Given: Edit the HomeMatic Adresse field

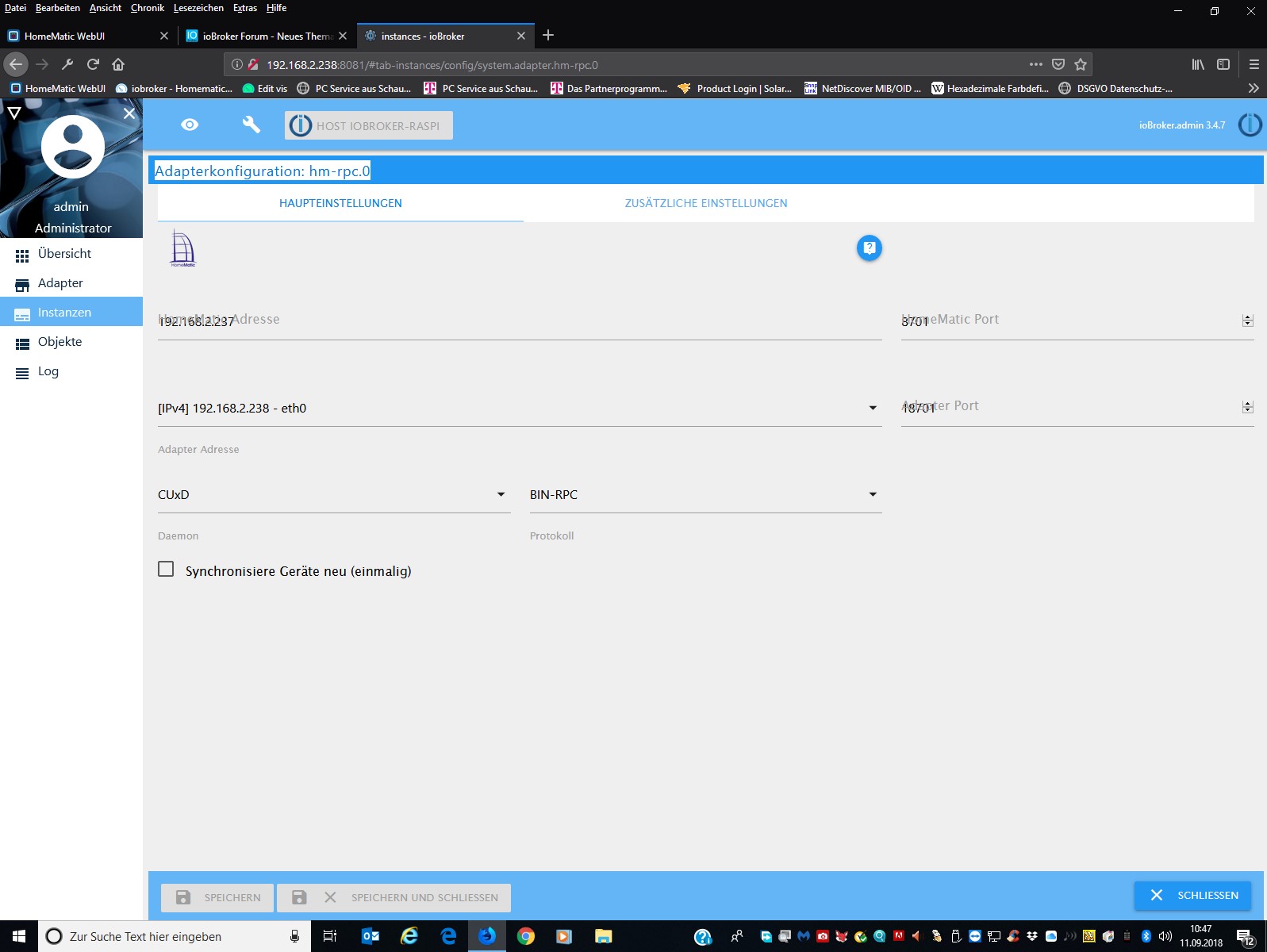Looking at the screenshot, I should click(520, 321).
